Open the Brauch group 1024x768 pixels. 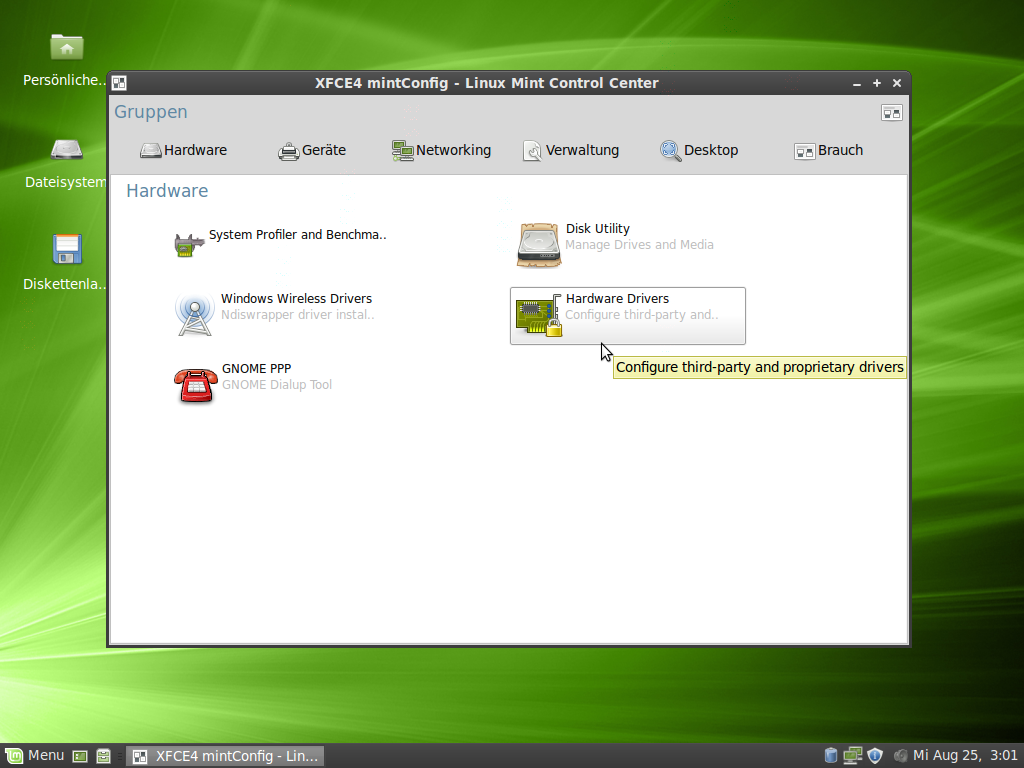click(828, 151)
